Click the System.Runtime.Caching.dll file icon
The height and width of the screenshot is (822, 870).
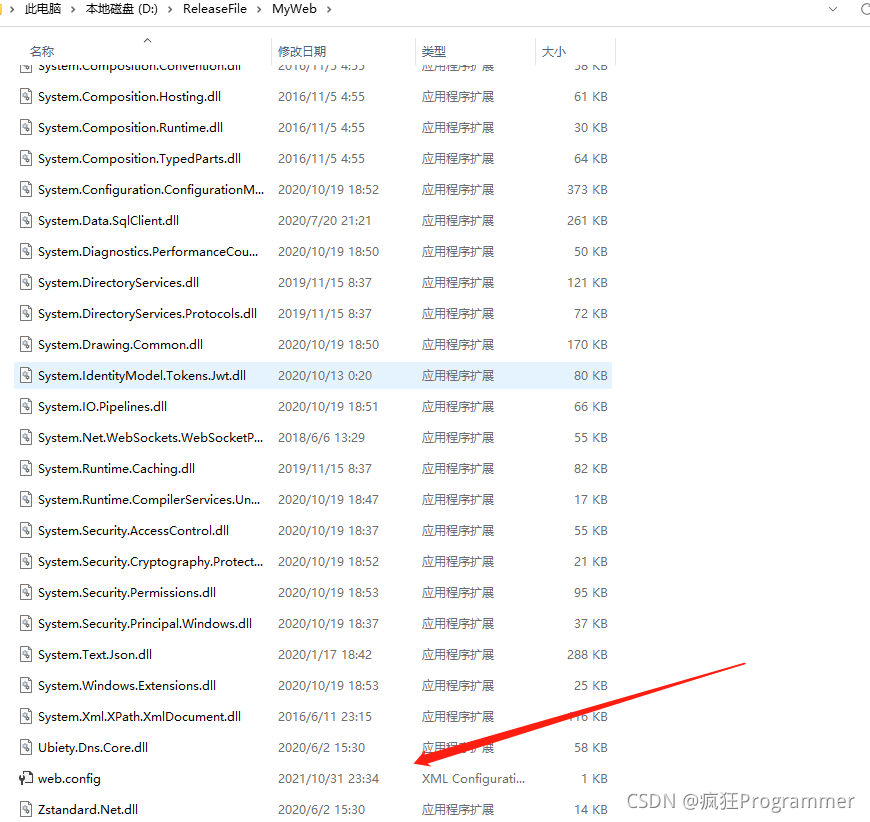point(27,468)
